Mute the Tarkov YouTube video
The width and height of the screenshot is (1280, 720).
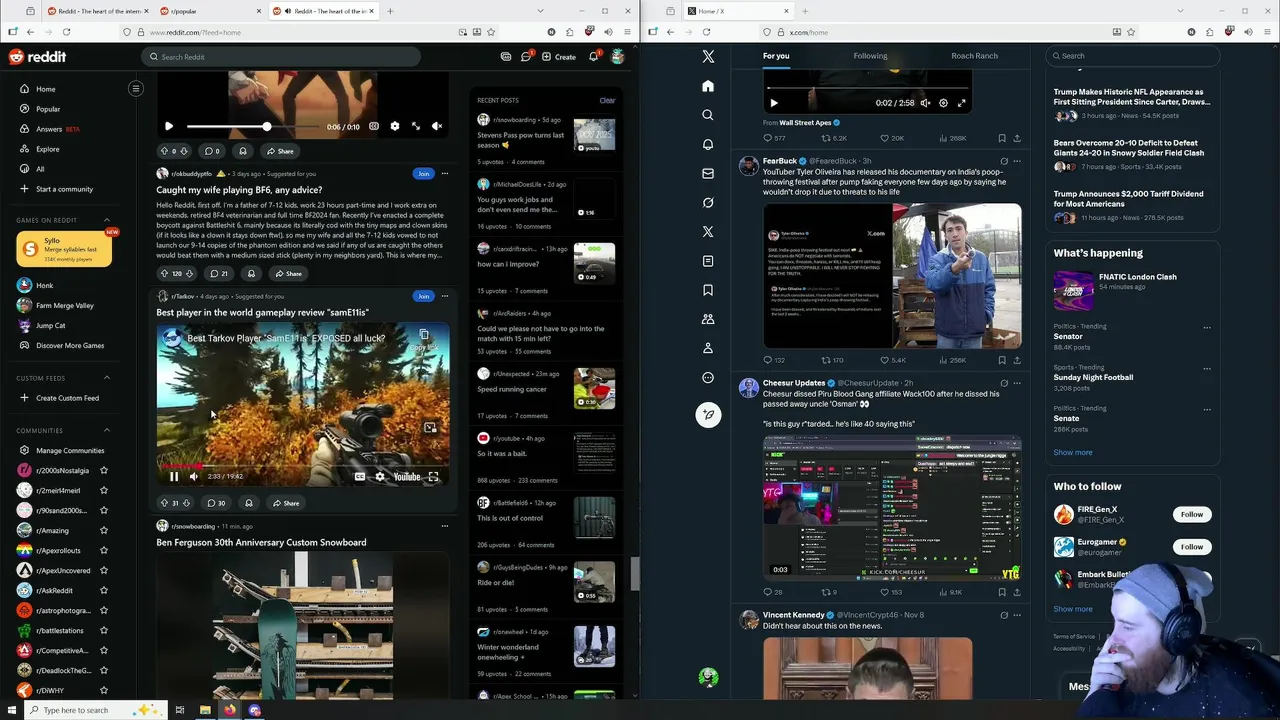(194, 477)
